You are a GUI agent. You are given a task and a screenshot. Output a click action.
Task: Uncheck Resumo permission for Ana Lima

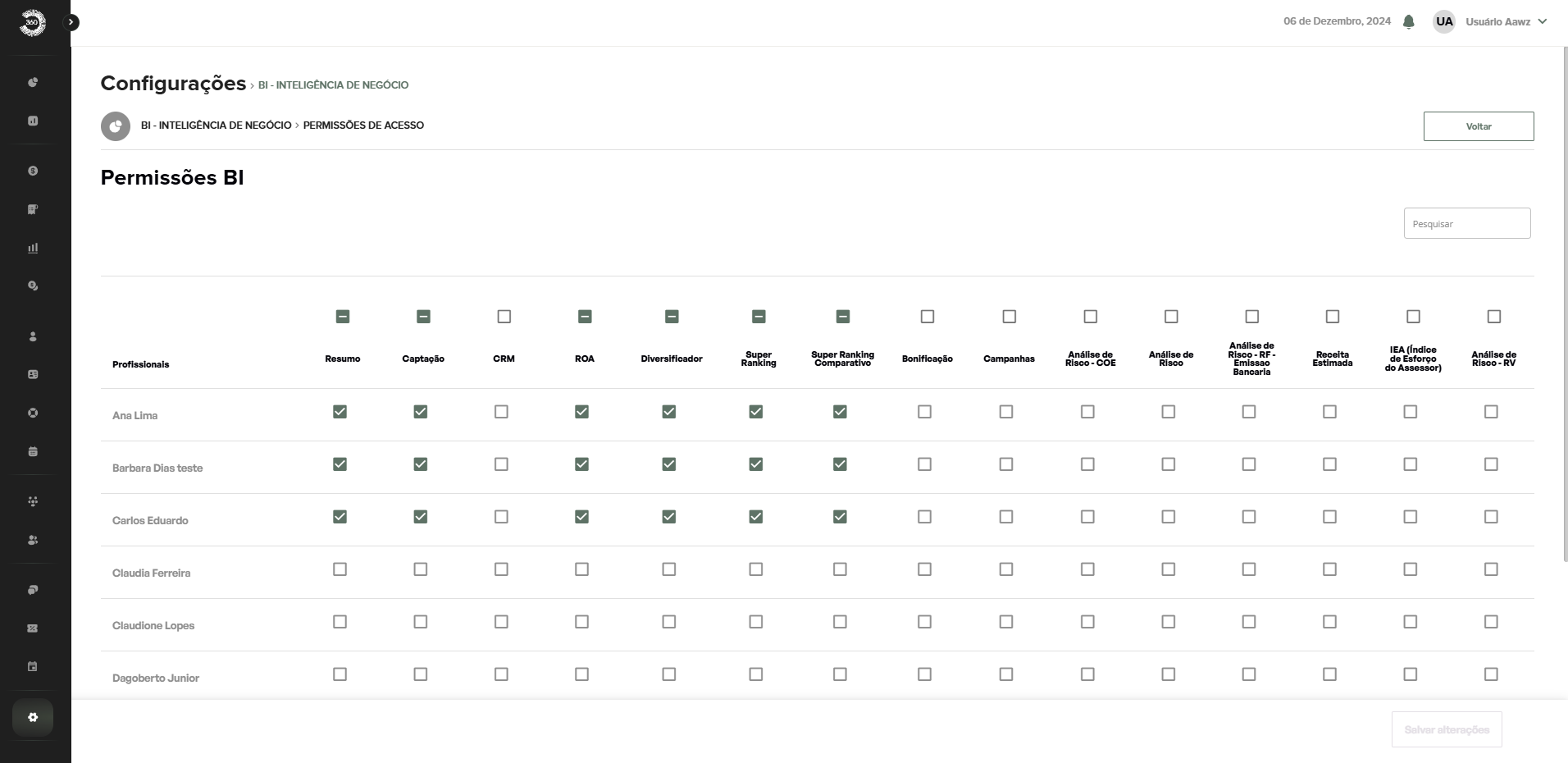point(340,412)
